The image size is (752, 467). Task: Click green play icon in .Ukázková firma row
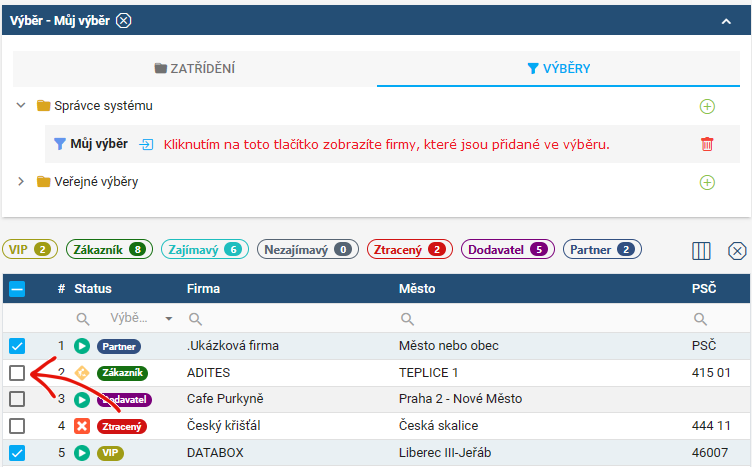(82, 346)
